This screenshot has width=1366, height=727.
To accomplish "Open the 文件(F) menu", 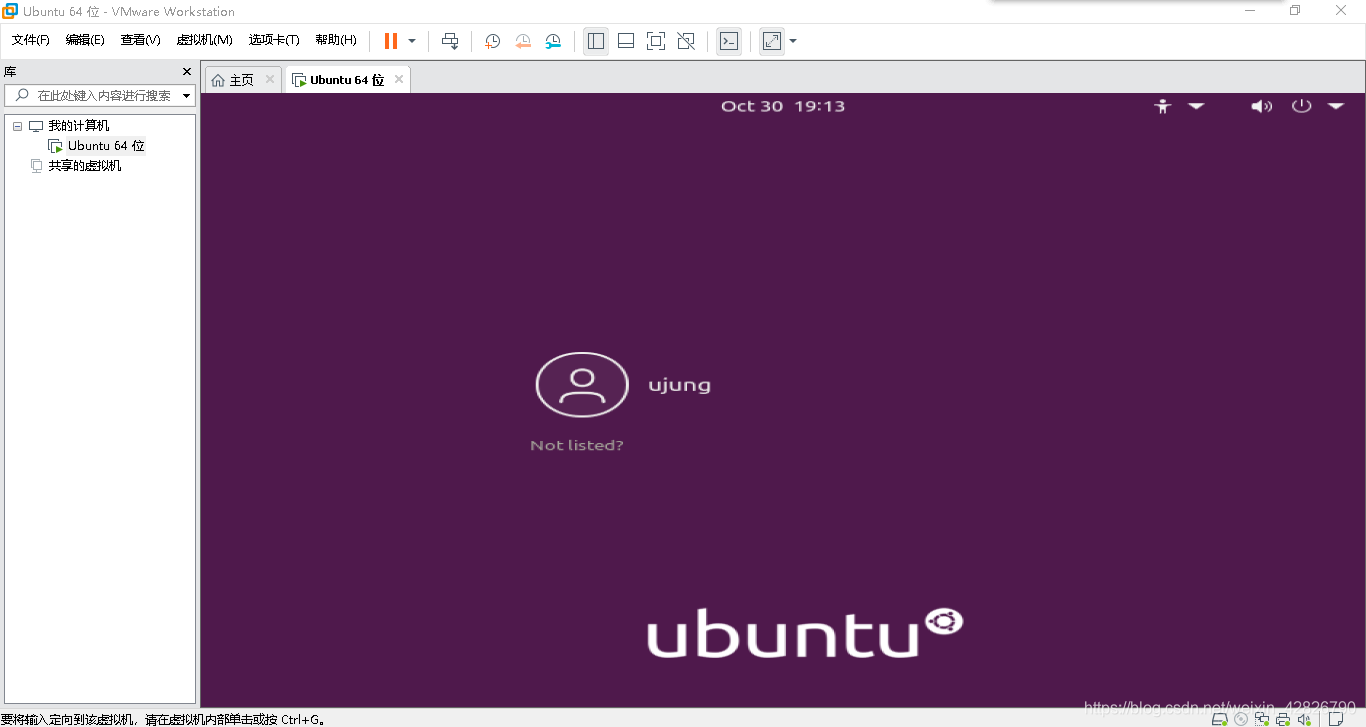I will coord(30,40).
